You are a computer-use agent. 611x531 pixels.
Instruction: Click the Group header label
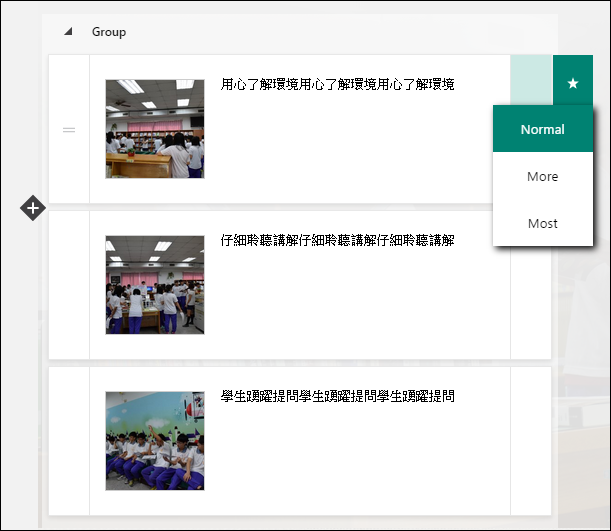click(x=109, y=32)
